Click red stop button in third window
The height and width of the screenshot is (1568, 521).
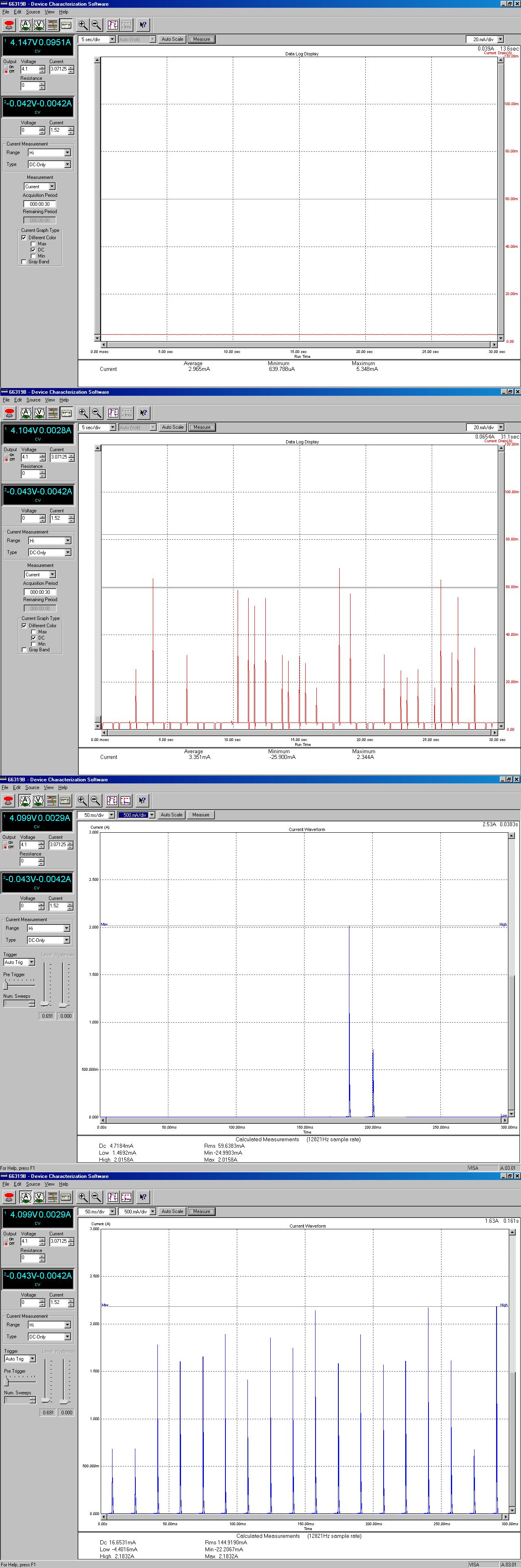(x=9, y=801)
